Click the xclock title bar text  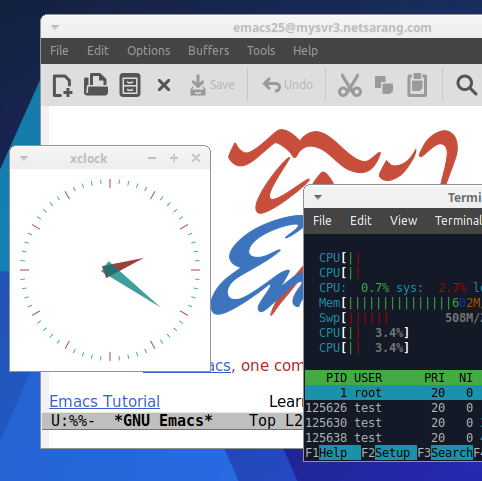coord(88,159)
